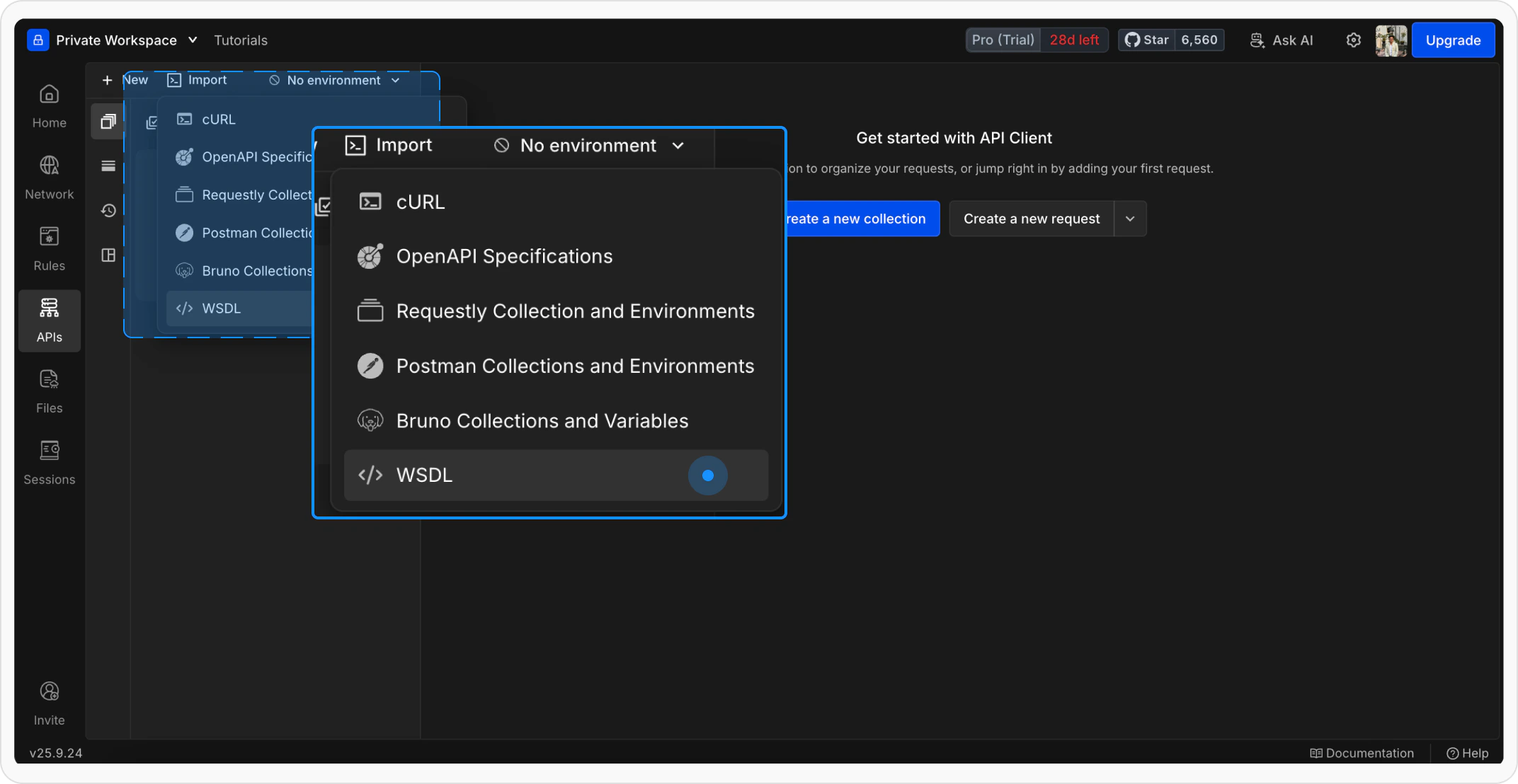Screen dimensions: 1518x784
Task: Open the Network panel
Action: 49,177
